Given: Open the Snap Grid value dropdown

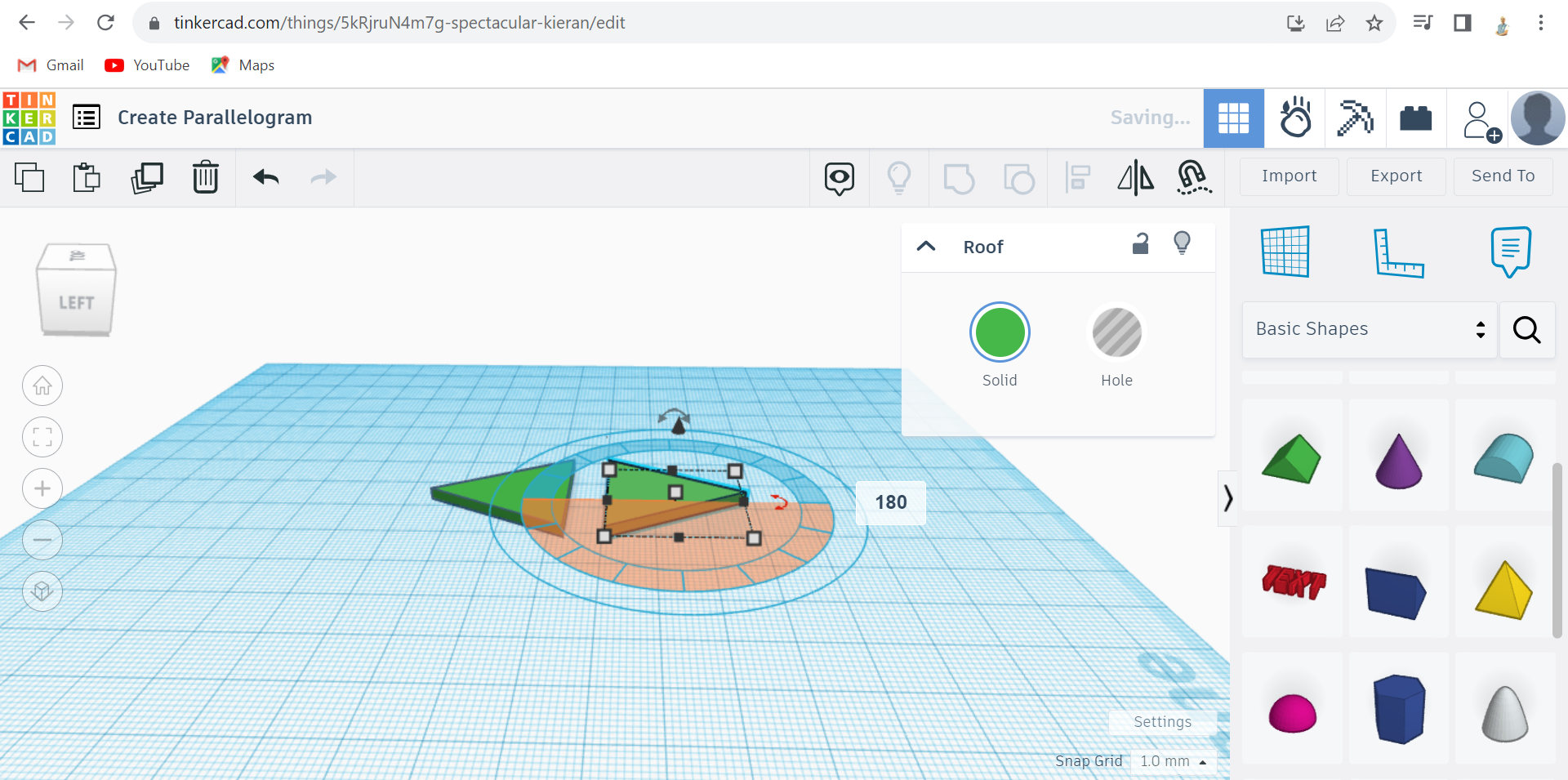Looking at the screenshot, I should tap(1173, 760).
